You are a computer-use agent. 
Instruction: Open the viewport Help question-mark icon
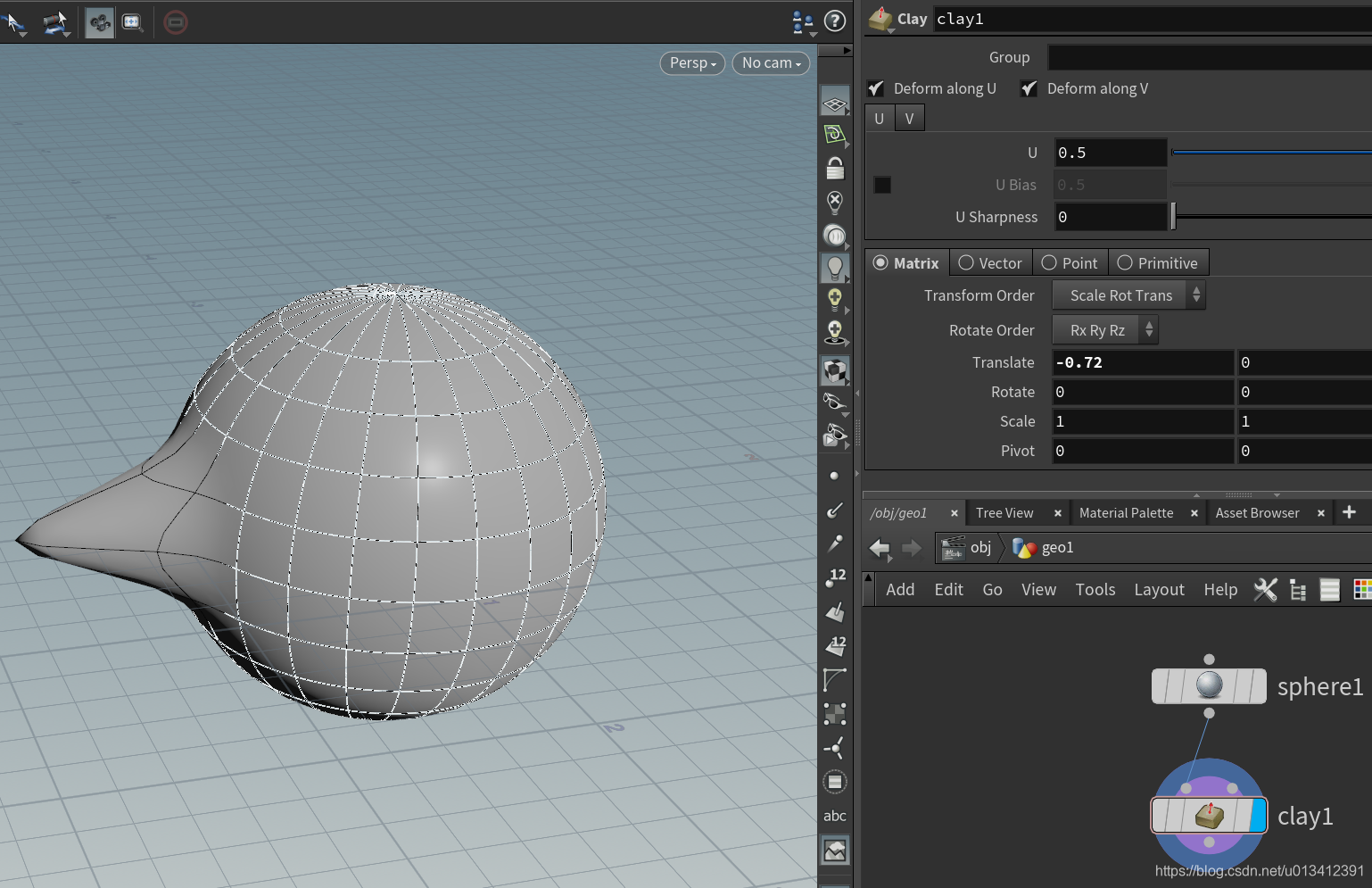[x=835, y=21]
